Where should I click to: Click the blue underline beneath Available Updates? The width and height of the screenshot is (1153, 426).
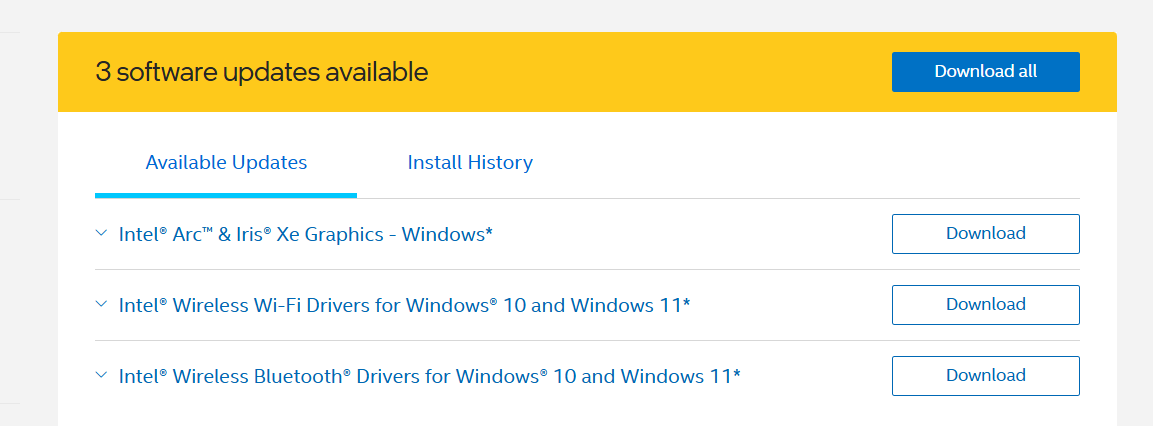226,195
